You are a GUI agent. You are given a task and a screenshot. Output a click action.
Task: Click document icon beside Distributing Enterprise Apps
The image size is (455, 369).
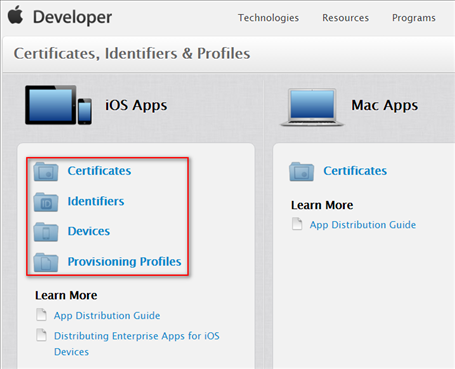pos(41,335)
